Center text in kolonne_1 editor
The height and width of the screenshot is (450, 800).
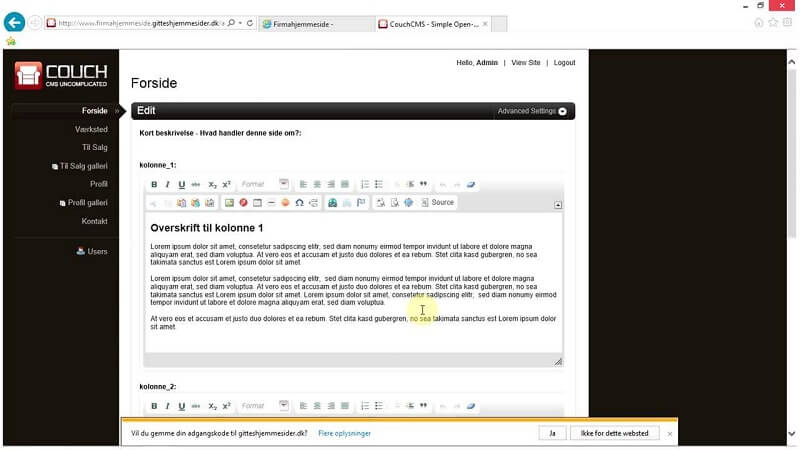tap(317, 184)
